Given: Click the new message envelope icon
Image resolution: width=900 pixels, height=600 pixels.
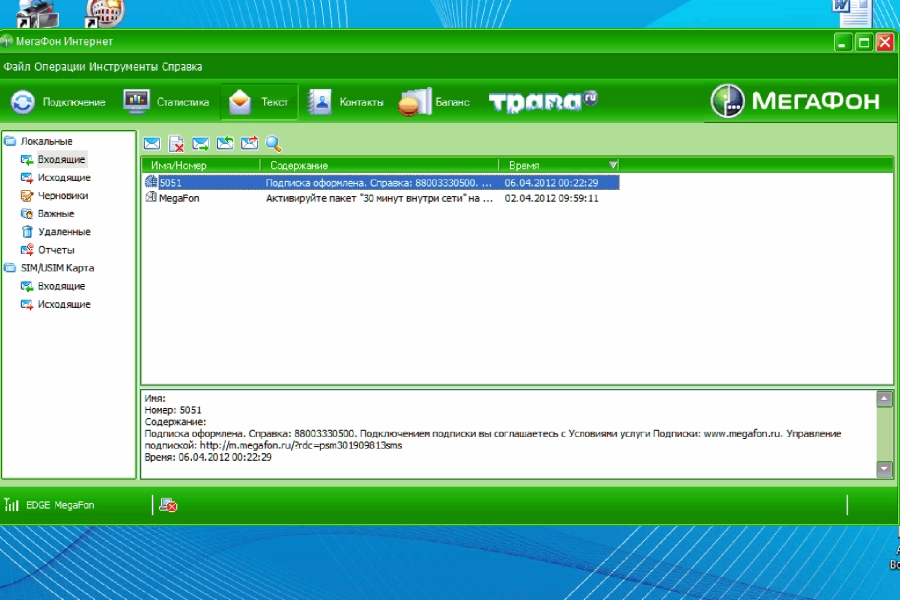Looking at the screenshot, I should pyautogui.click(x=152, y=144).
